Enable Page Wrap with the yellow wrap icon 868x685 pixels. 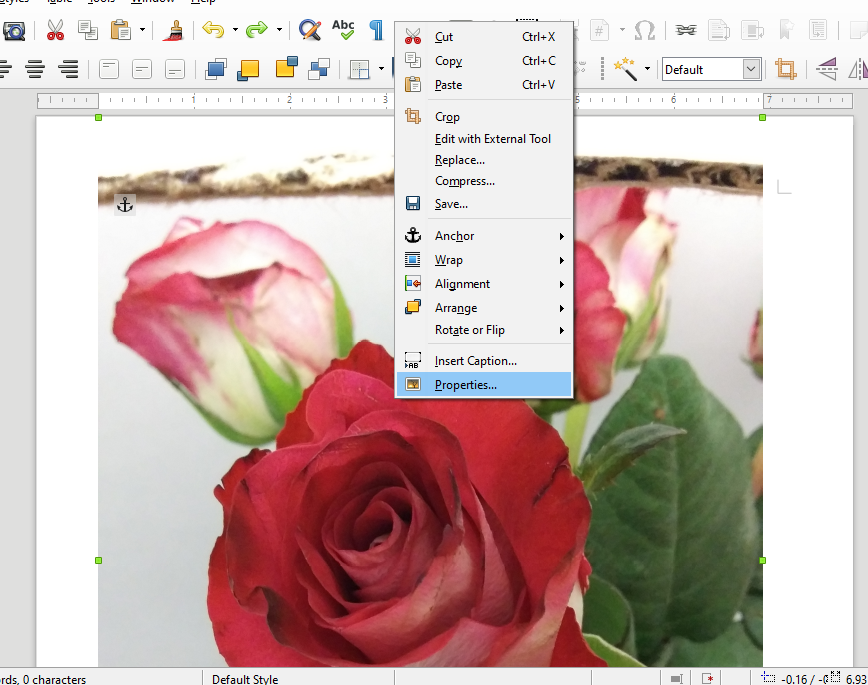(251, 68)
